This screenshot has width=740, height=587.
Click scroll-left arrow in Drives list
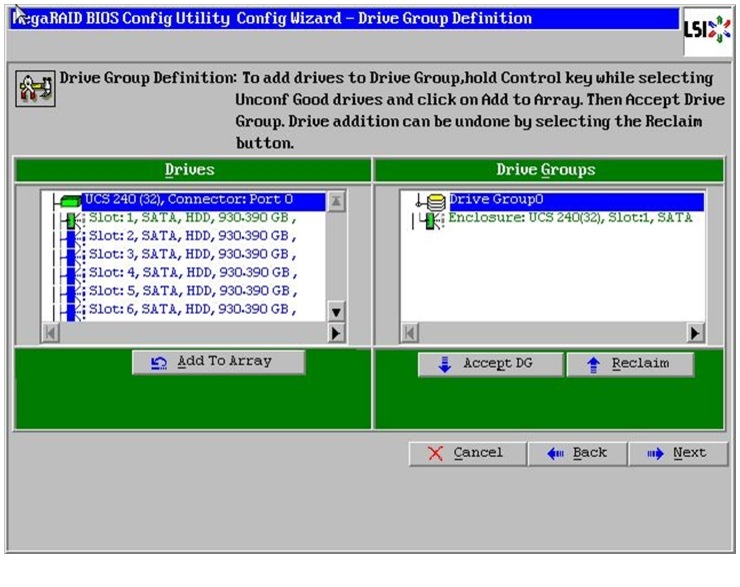tap(50, 333)
